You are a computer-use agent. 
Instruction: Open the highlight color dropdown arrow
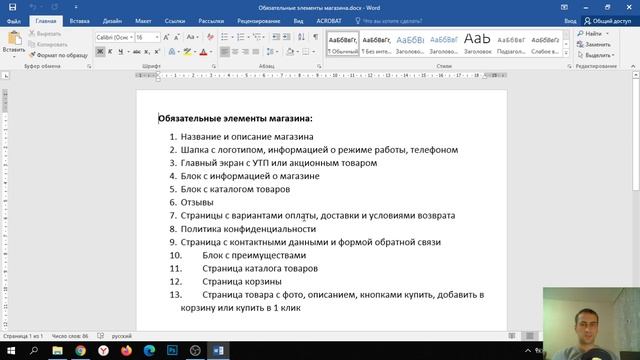click(195, 52)
